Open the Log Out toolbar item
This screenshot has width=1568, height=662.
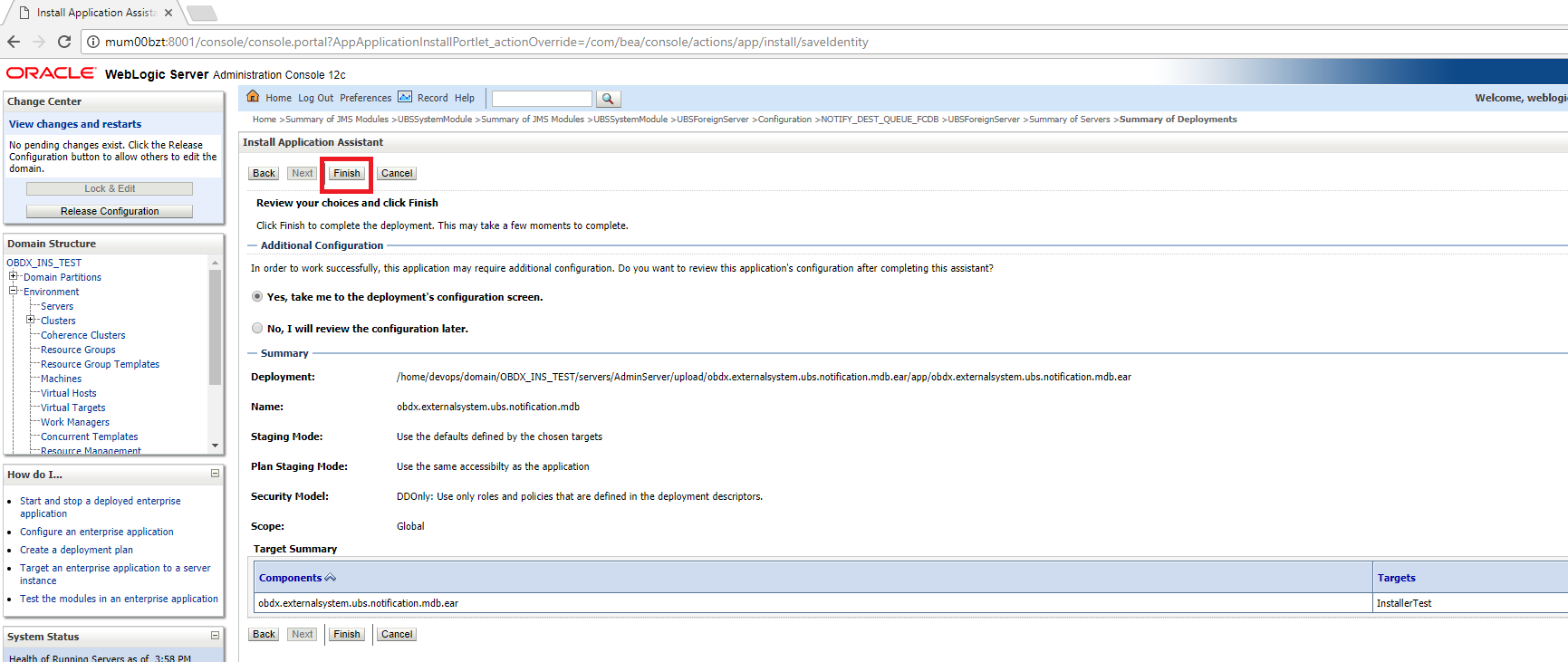pyautogui.click(x=315, y=98)
